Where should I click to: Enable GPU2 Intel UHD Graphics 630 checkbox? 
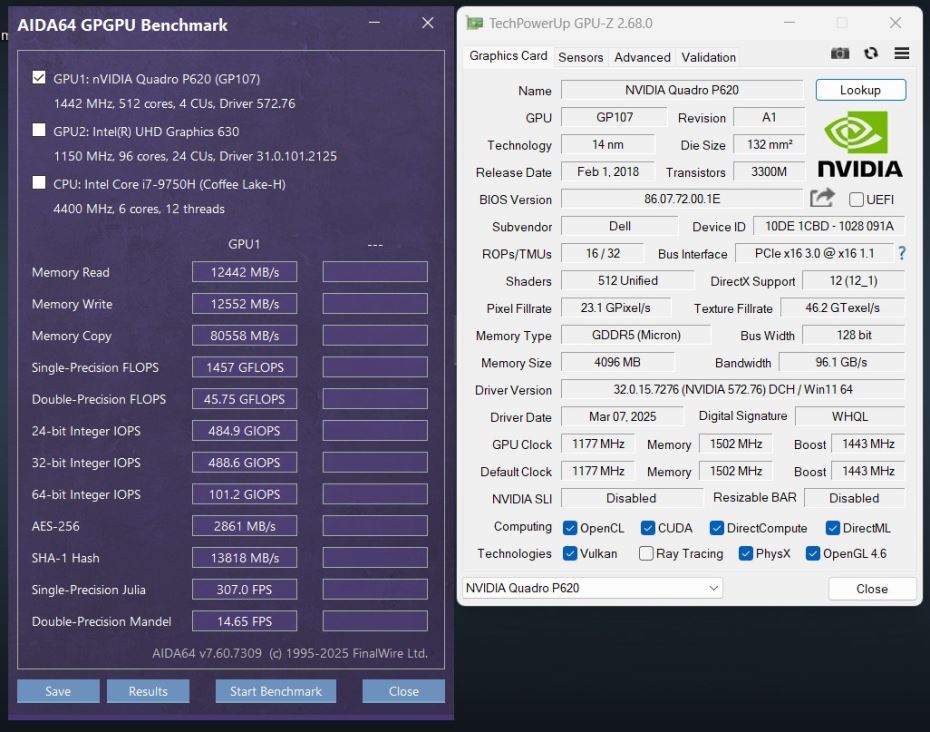(39, 130)
